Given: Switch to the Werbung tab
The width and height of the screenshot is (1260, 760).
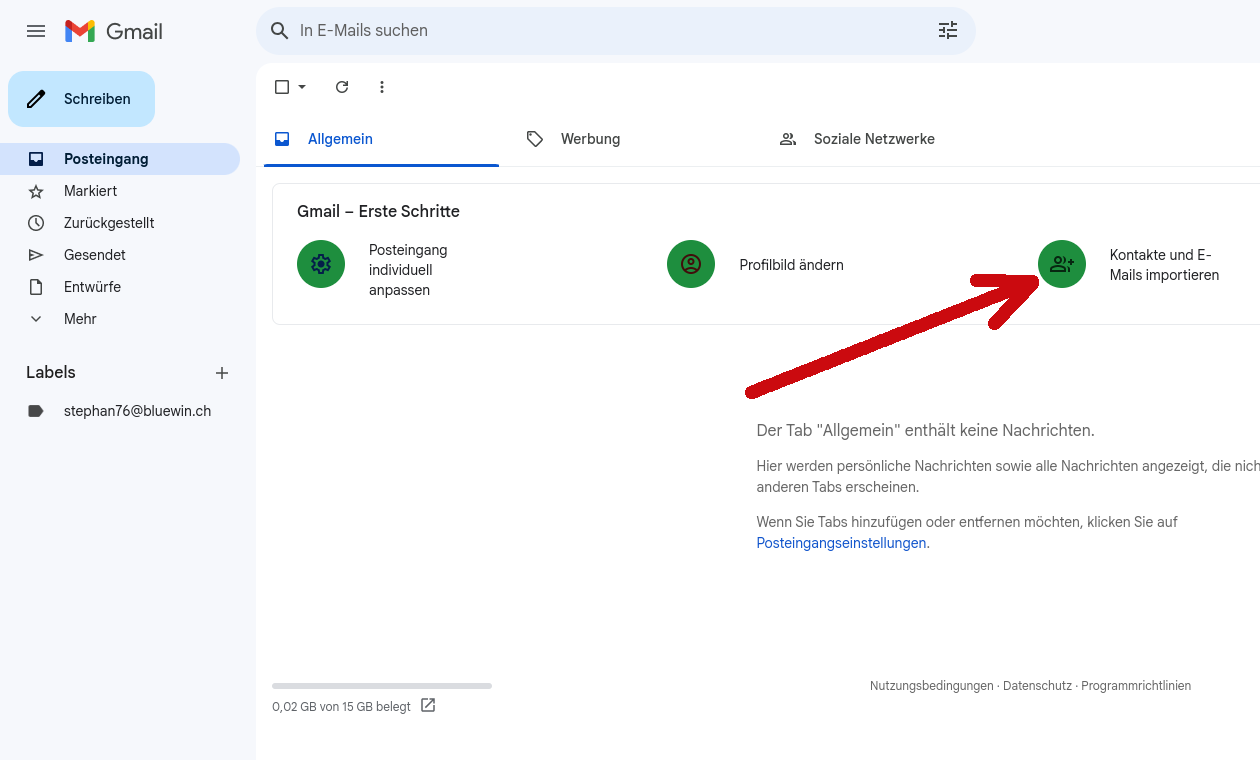Looking at the screenshot, I should (590, 139).
